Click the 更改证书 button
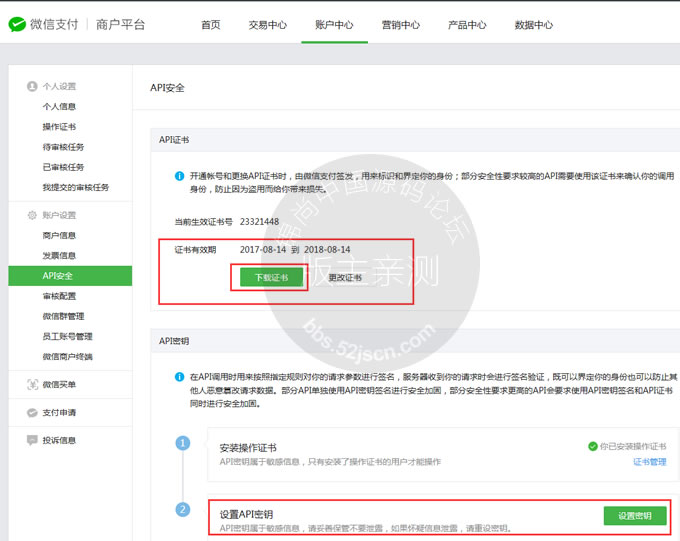Image resolution: width=680 pixels, height=541 pixels. [x=345, y=278]
